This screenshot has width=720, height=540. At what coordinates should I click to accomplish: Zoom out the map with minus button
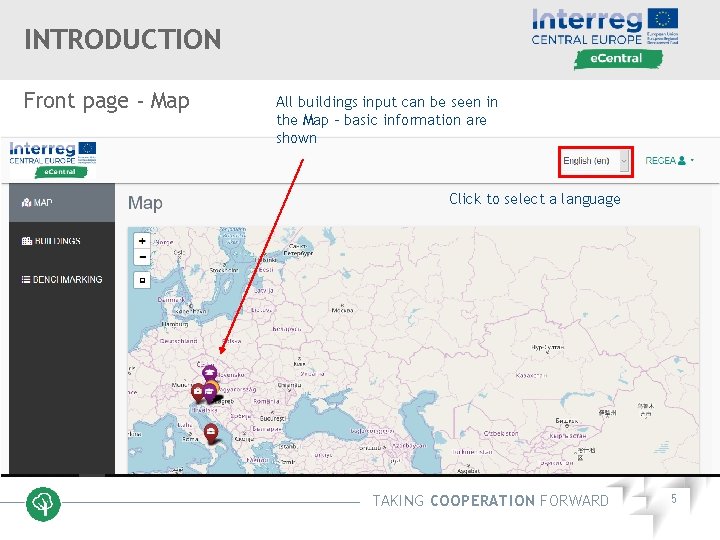click(142, 257)
